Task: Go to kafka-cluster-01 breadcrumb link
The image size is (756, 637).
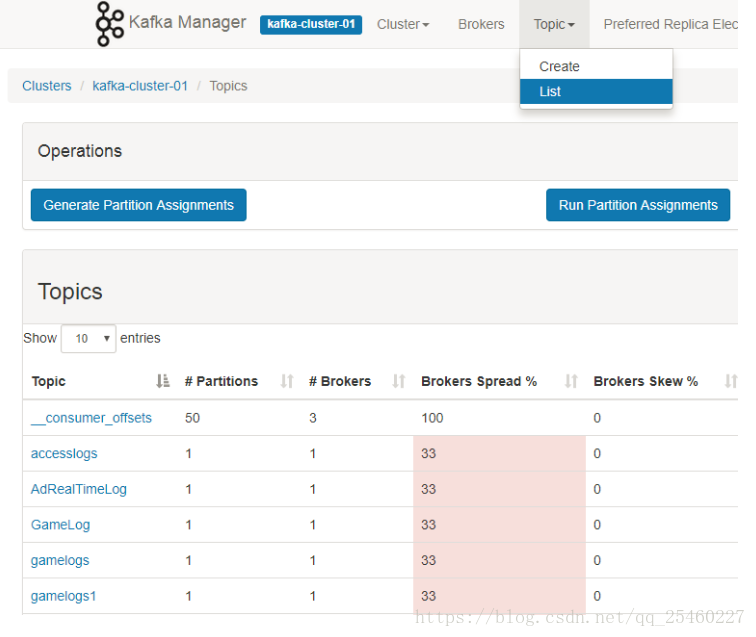Action: click(x=140, y=86)
